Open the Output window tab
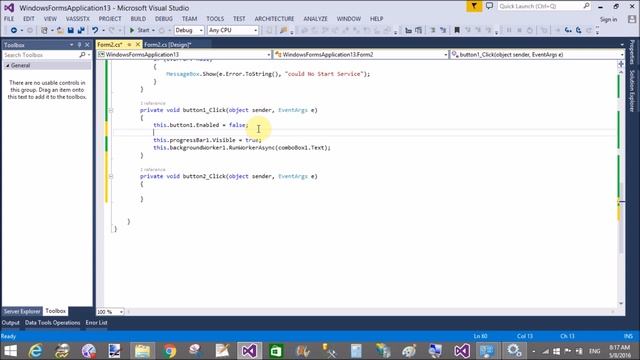The height and width of the screenshot is (360, 640). click(x=11, y=323)
